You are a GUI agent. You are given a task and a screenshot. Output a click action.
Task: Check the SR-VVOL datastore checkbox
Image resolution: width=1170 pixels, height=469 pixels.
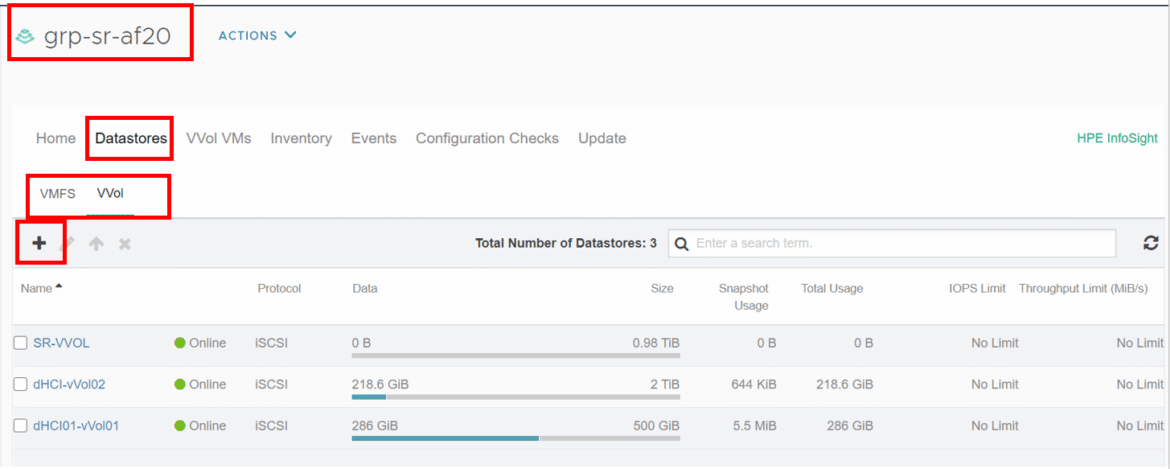coord(22,343)
